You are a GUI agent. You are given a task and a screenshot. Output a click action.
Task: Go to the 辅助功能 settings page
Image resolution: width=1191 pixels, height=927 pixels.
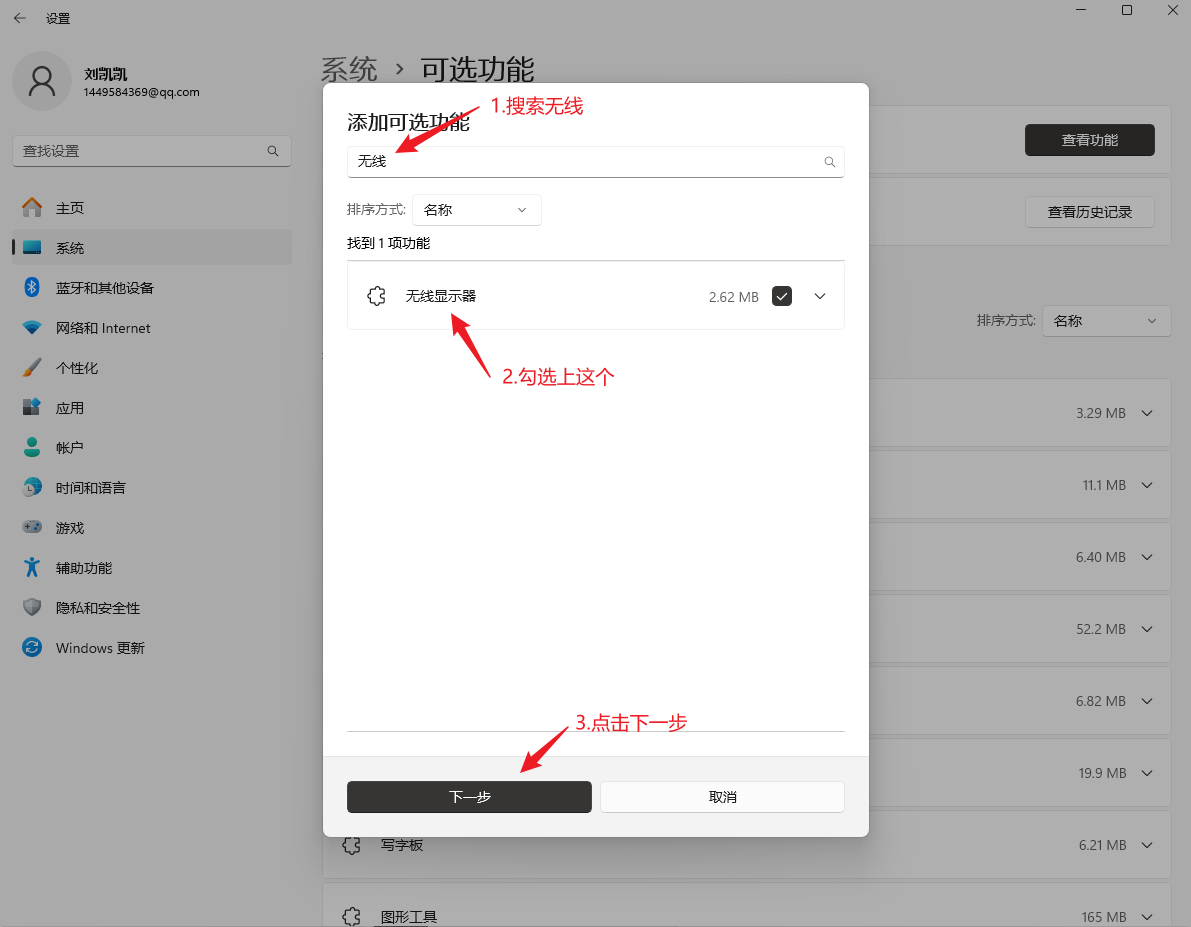coord(84,568)
